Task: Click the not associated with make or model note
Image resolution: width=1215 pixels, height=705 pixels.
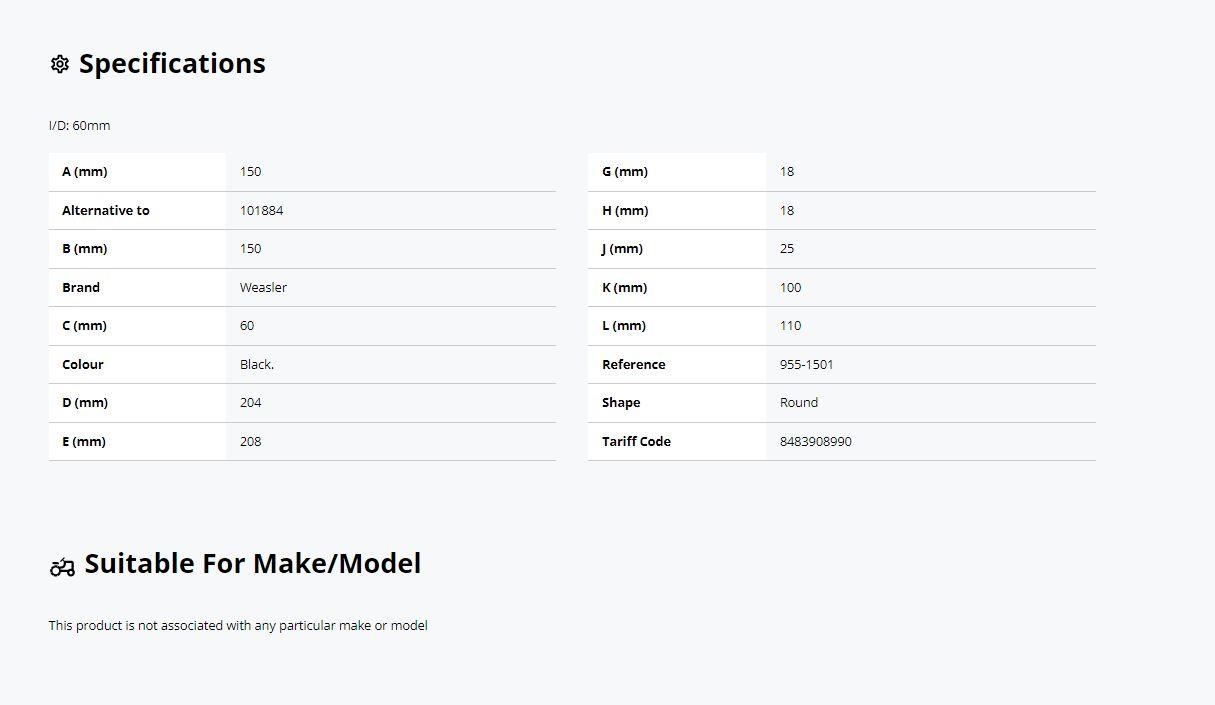Action: pyautogui.click(x=238, y=626)
